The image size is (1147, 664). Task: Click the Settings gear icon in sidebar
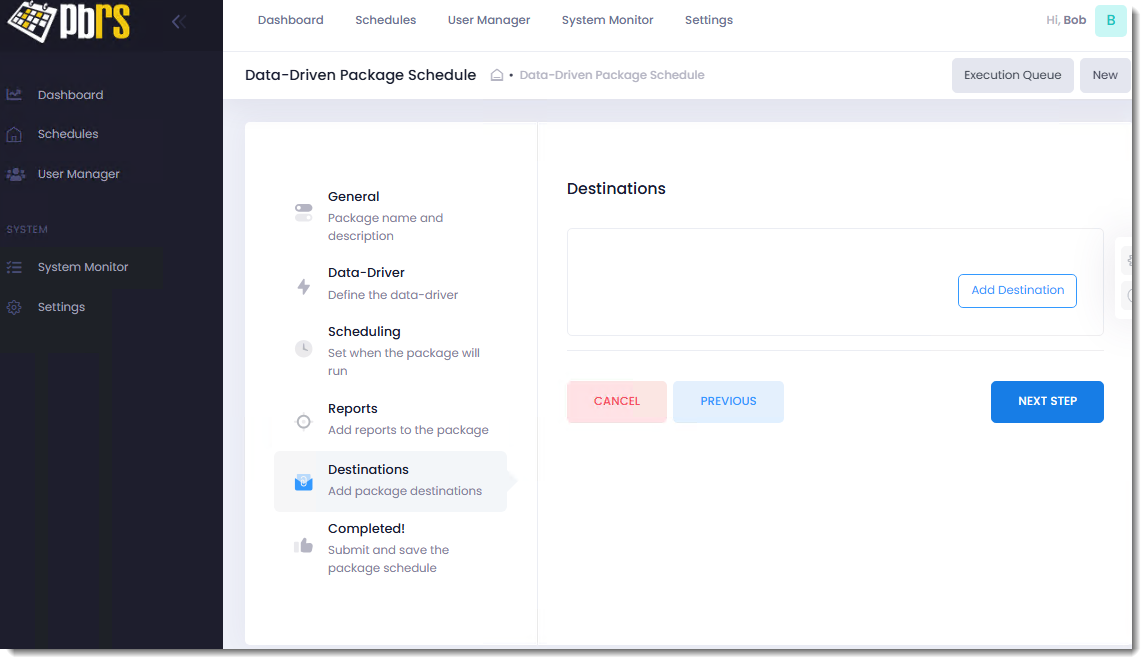pos(14,307)
